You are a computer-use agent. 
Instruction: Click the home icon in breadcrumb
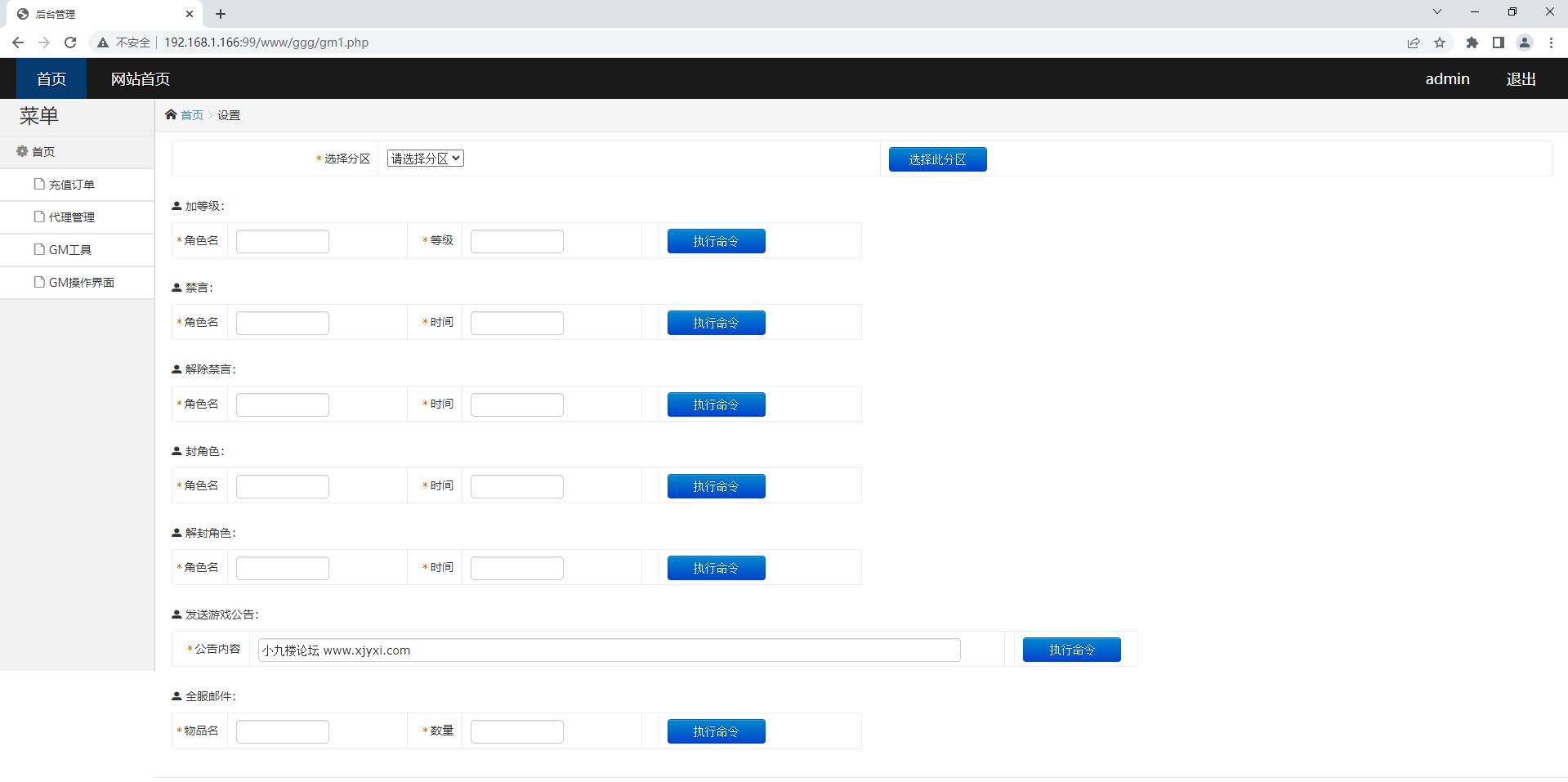(171, 115)
